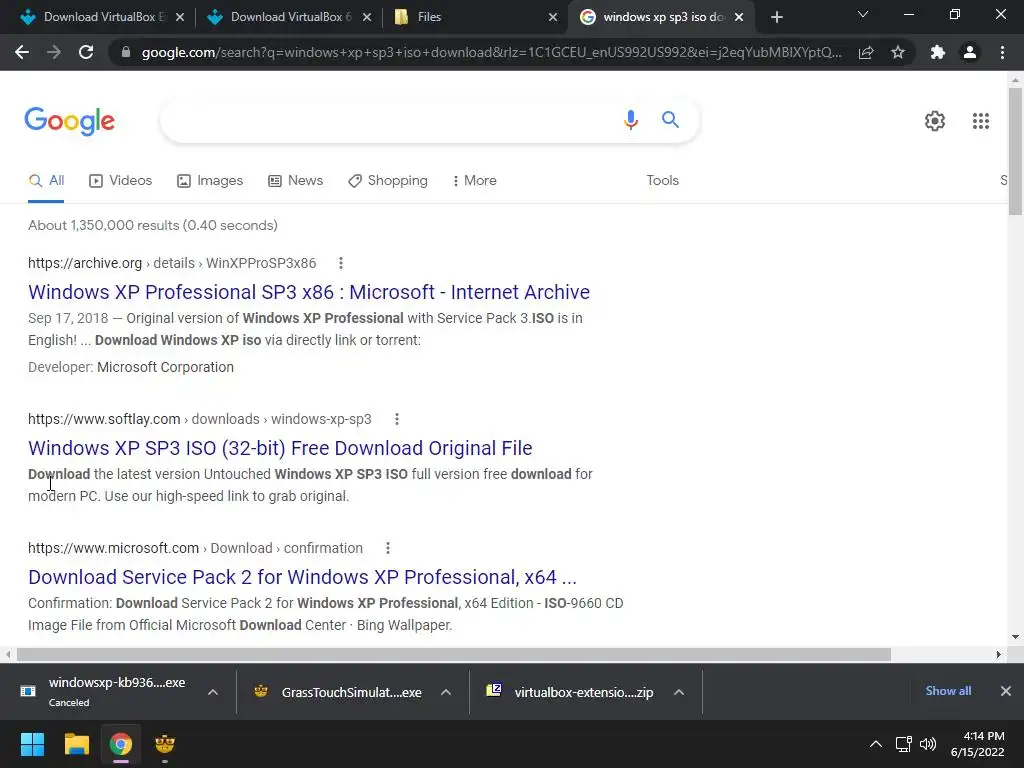Open the volume tray icon
Screen dimensions: 1024x768
[x=927, y=744]
